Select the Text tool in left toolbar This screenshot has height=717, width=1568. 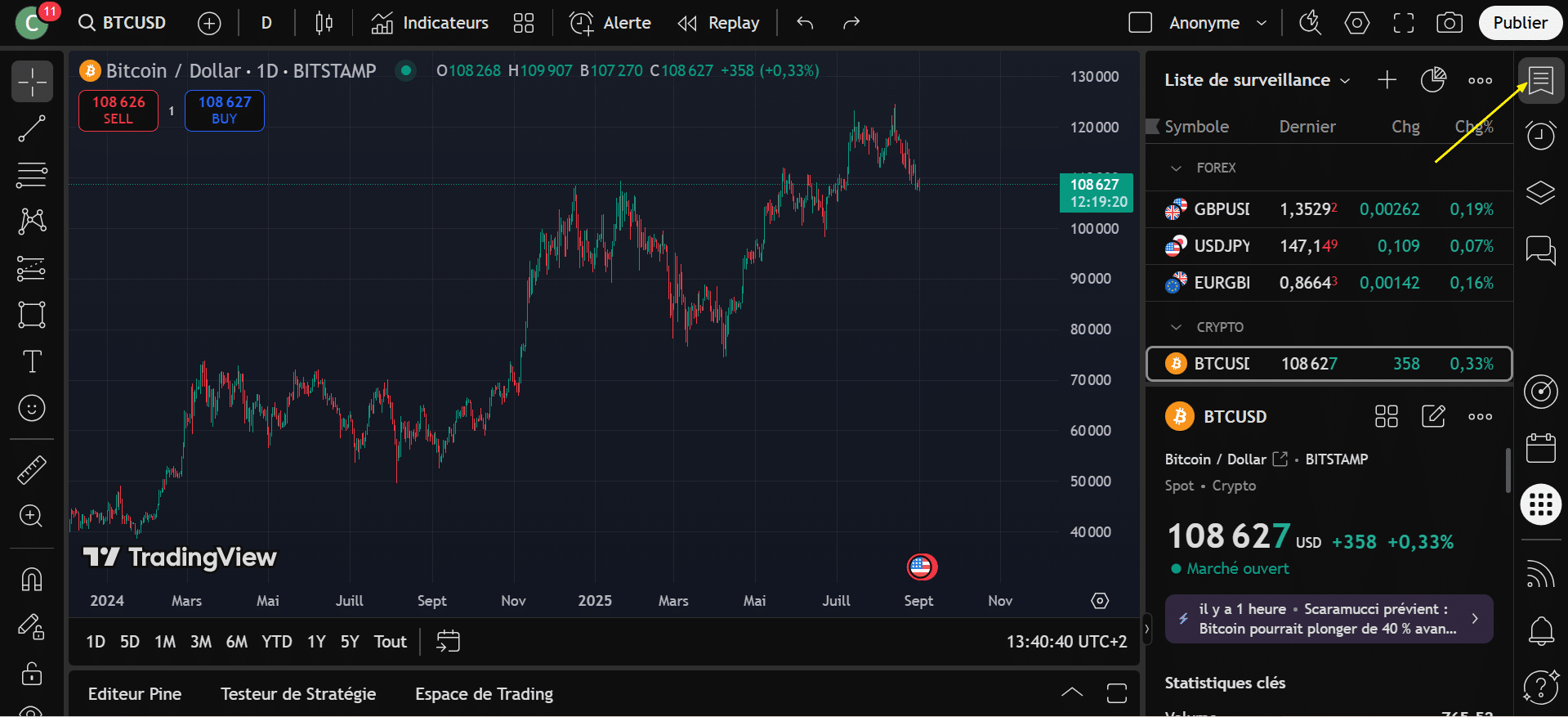click(32, 361)
